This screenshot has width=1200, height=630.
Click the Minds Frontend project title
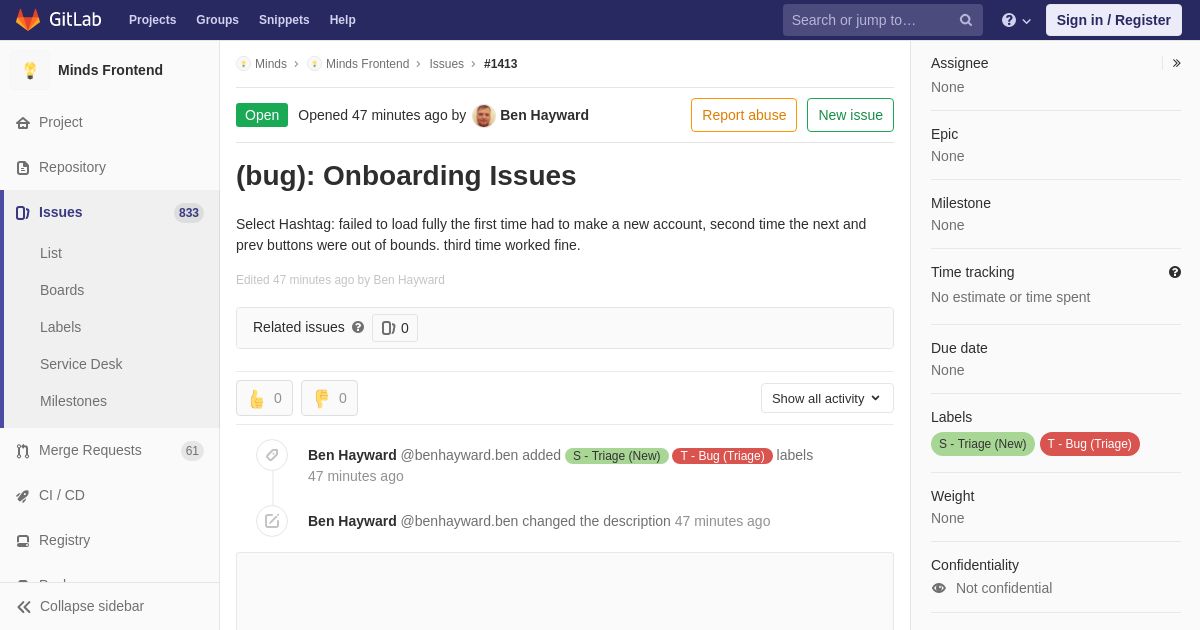coord(110,70)
